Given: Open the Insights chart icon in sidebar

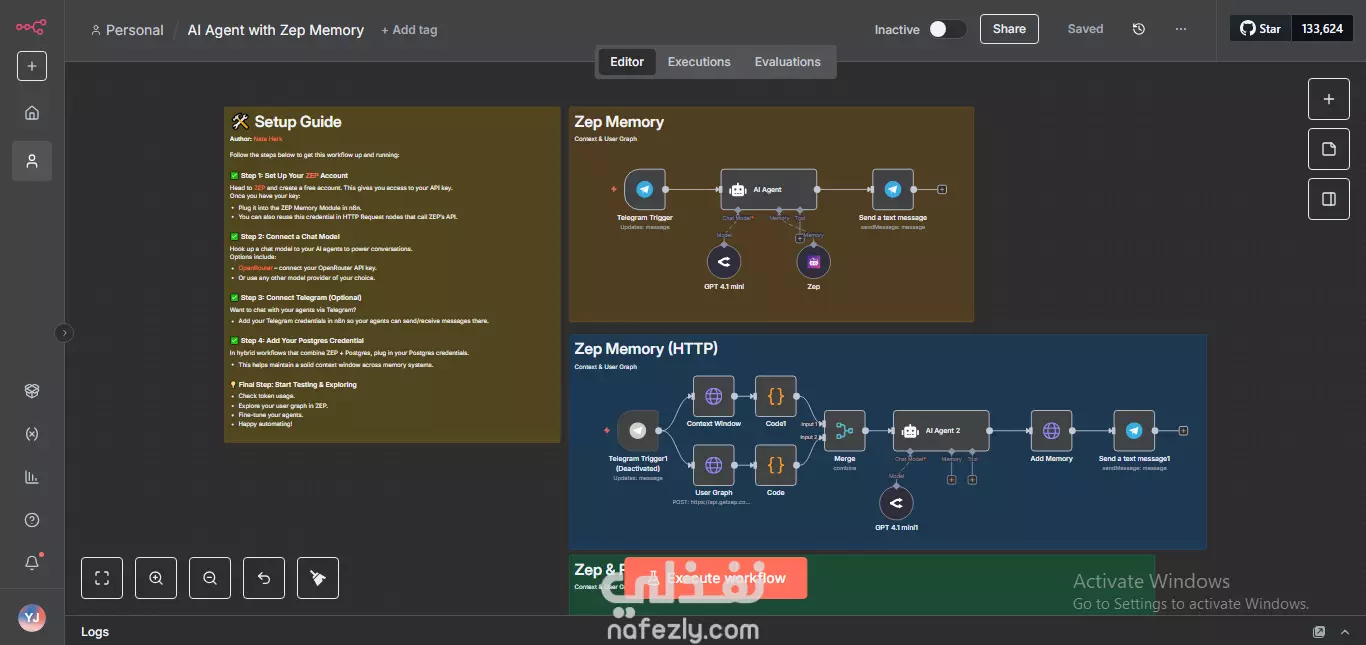Looking at the screenshot, I should pos(32,478).
